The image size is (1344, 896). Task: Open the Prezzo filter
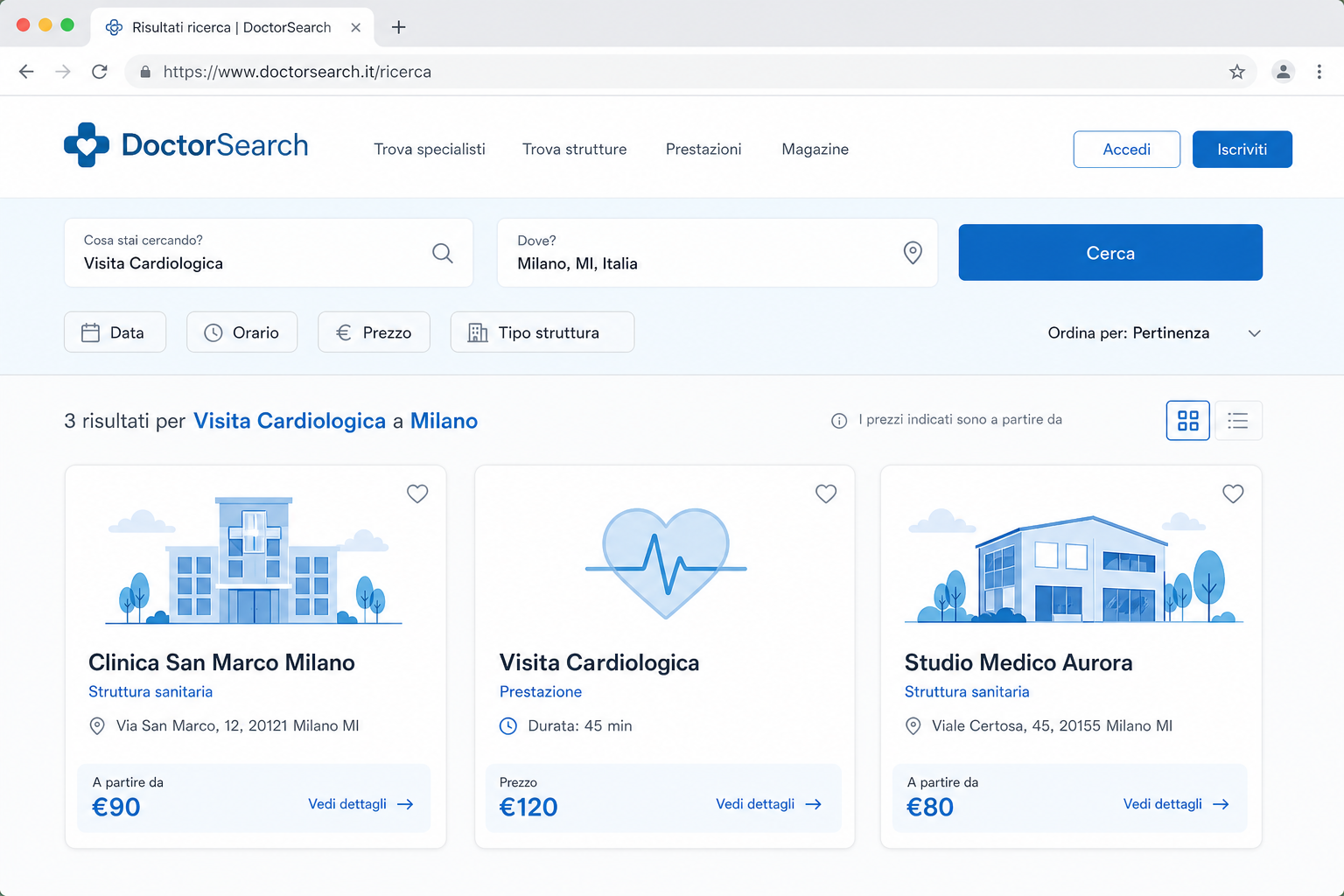tap(374, 332)
